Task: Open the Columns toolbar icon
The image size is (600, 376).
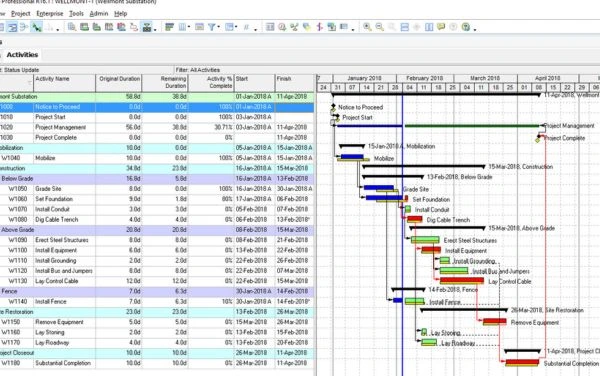Action: pos(182,27)
